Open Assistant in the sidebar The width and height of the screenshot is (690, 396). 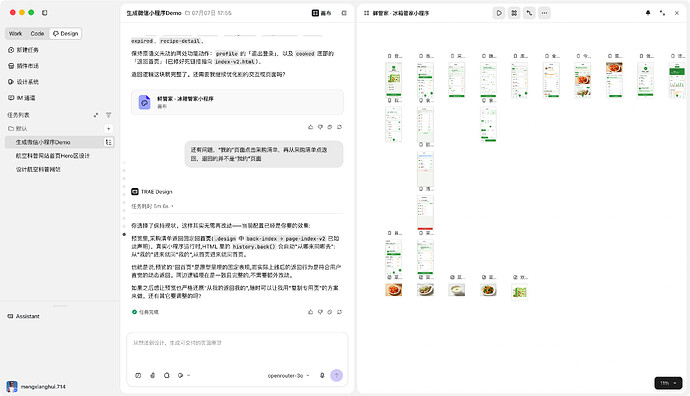(23, 316)
